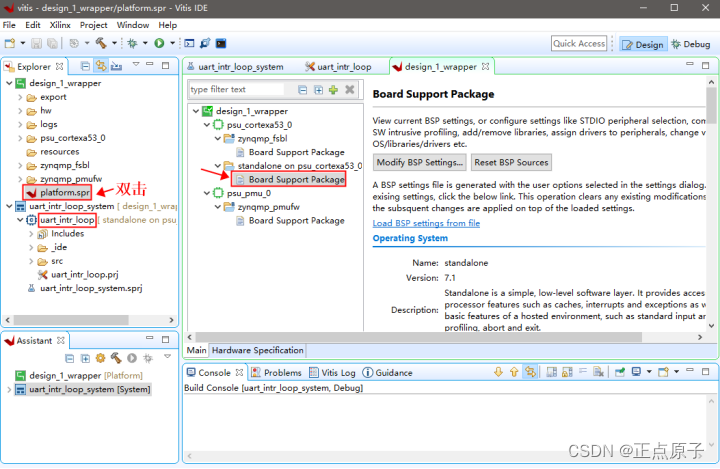Click the Assistant collapse-all icon
Image resolution: width=720 pixels, height=469 pixels.
tap(69, 358)
